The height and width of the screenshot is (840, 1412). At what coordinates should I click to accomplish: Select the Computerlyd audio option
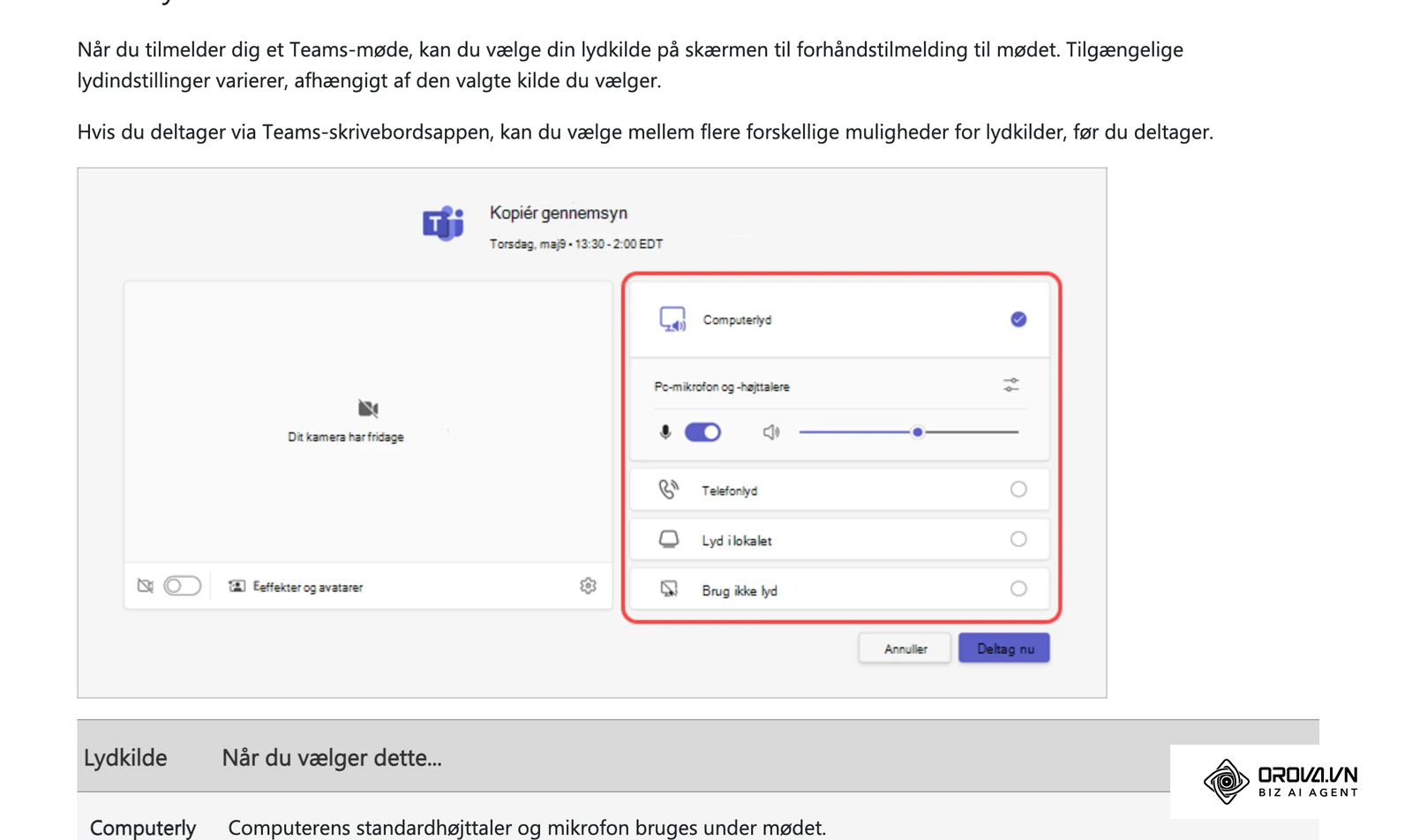coord(839,319)
